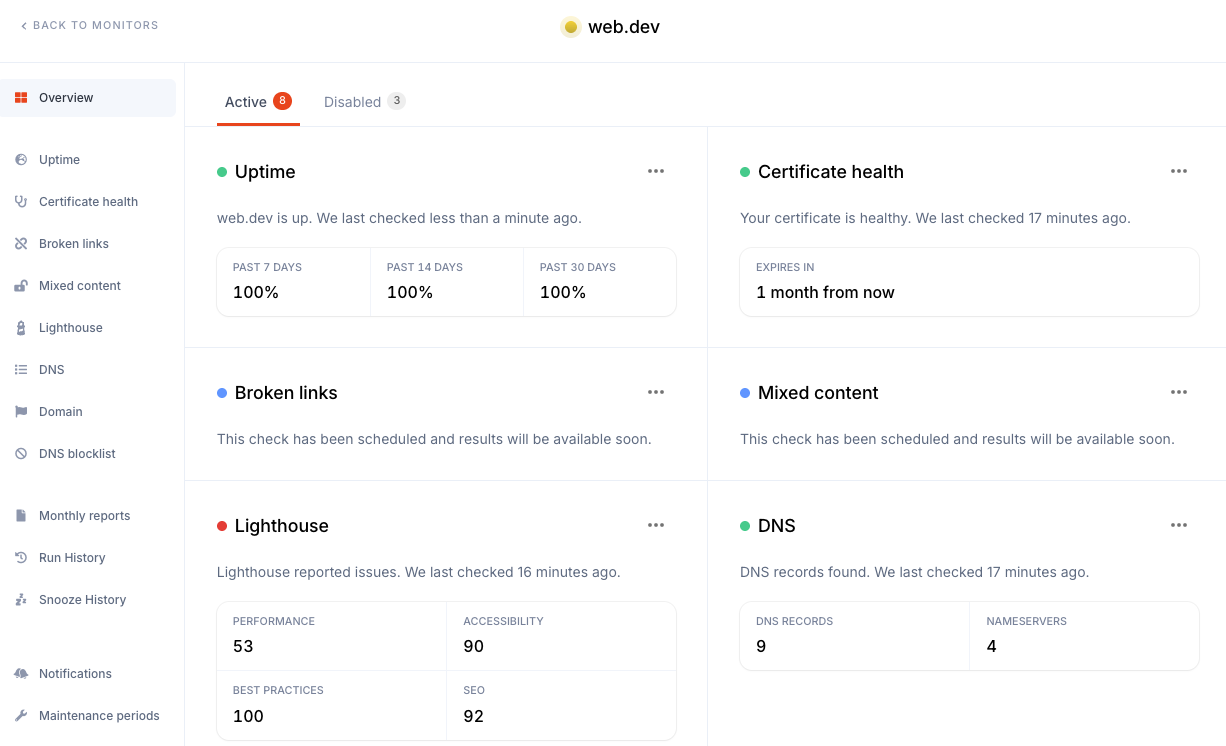Click the web.dev page title
This screenshot has height=746, width=1226.
(x=624, y=27)
